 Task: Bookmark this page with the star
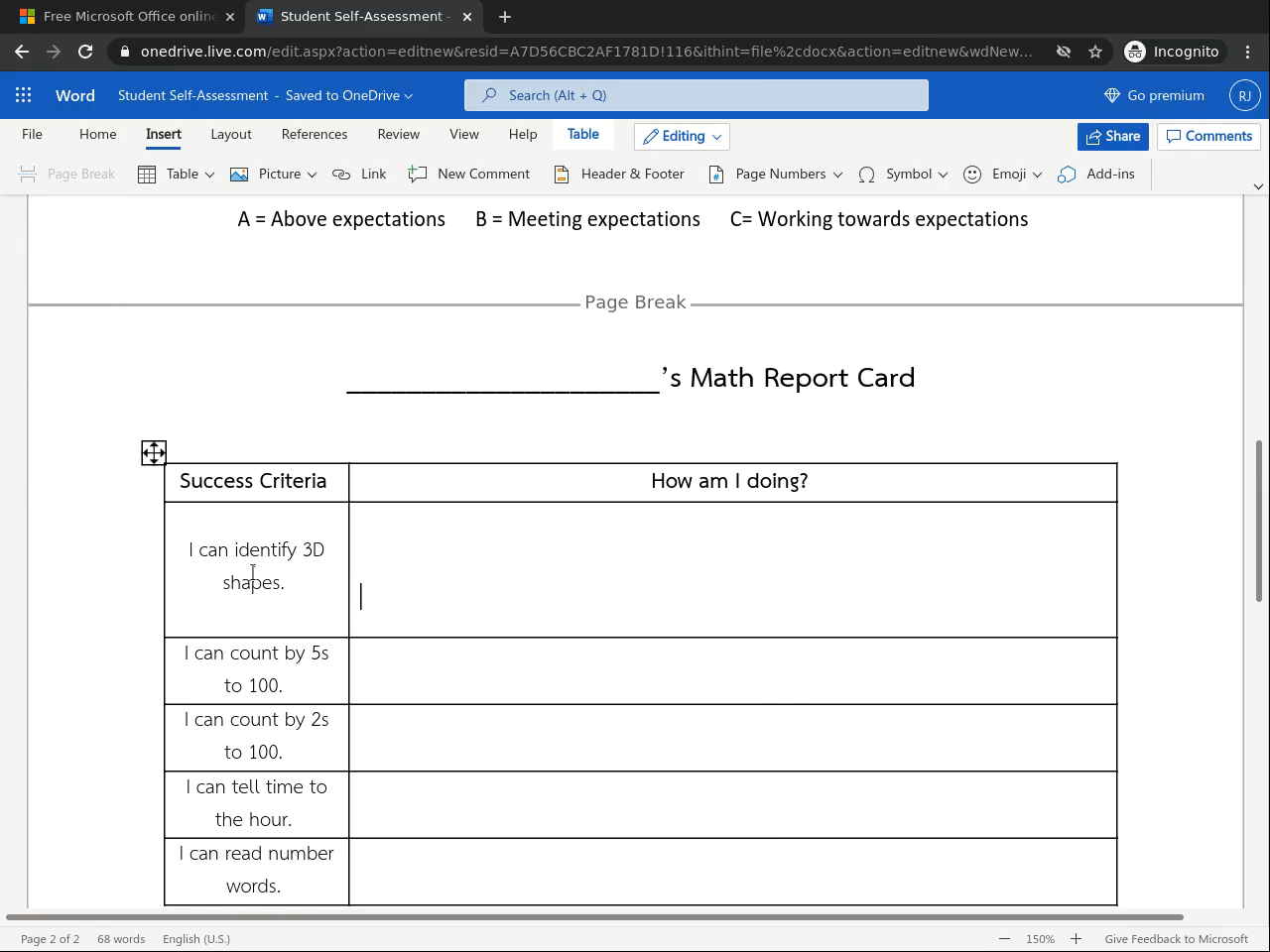click(x=1095, y=52)
